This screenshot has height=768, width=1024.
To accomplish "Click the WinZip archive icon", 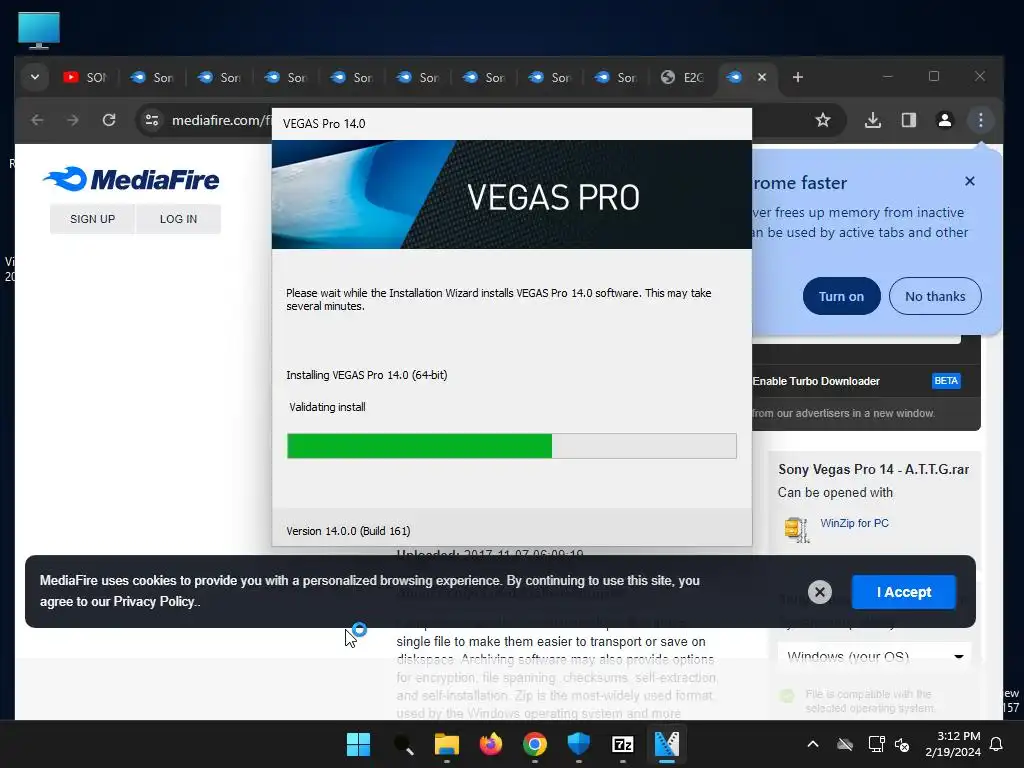I will [797, 530].
